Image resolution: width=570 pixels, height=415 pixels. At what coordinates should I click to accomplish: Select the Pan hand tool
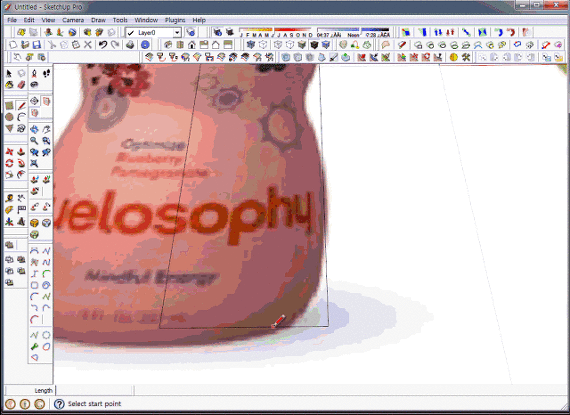[46, 129]
